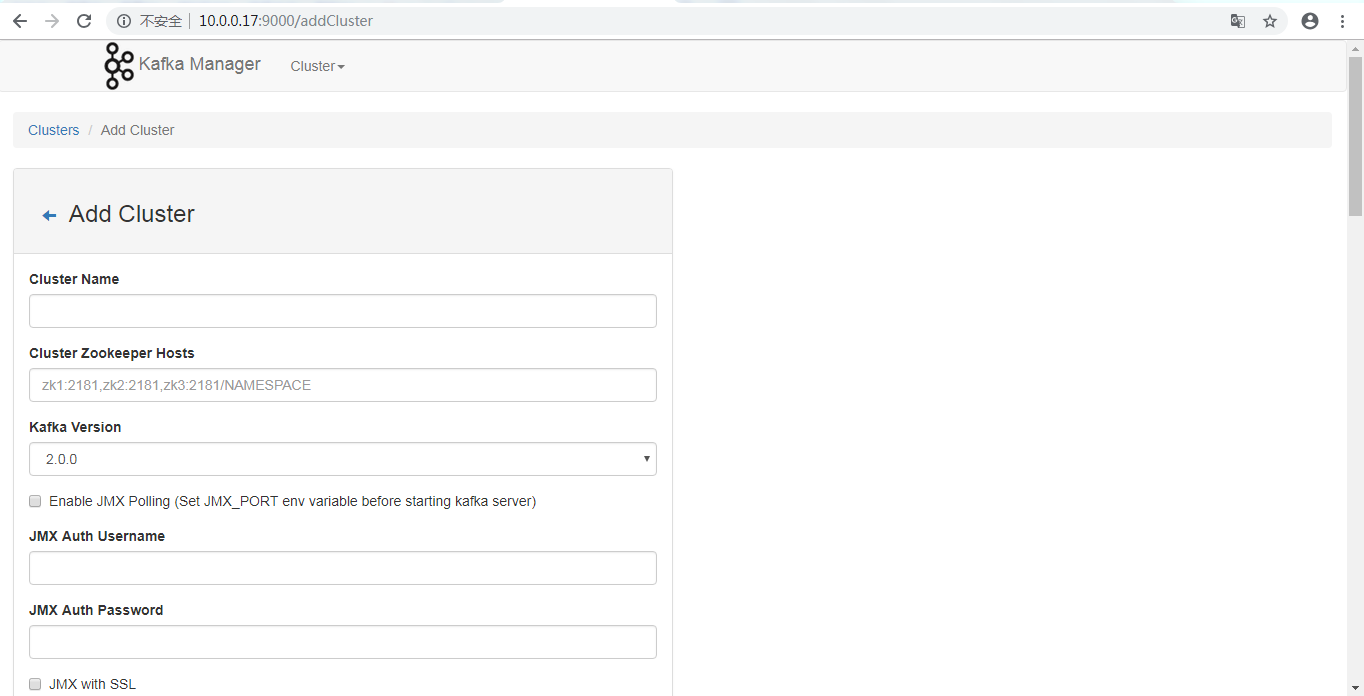Click the JMX Auth Password label
The width and height of the screenshot is (1364, 696).
(x=96, y=610)
